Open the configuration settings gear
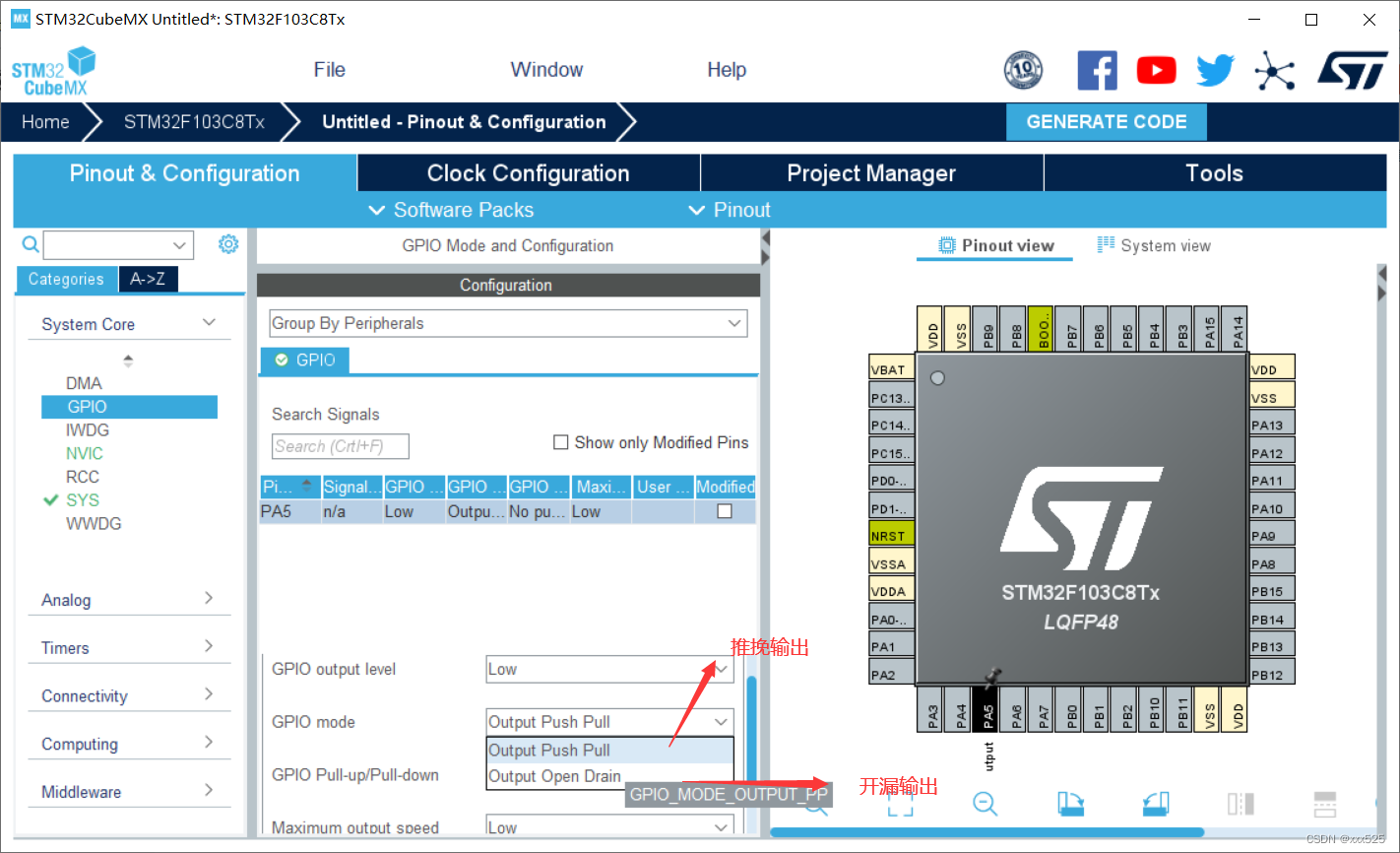 pyautogui.click(x=228, y=243)
